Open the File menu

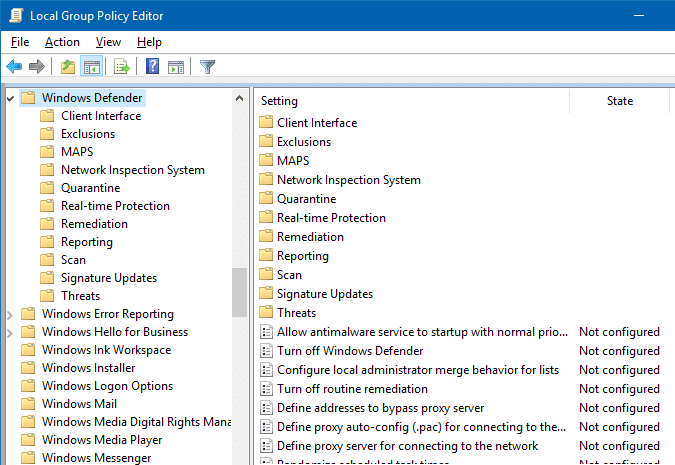20,42
